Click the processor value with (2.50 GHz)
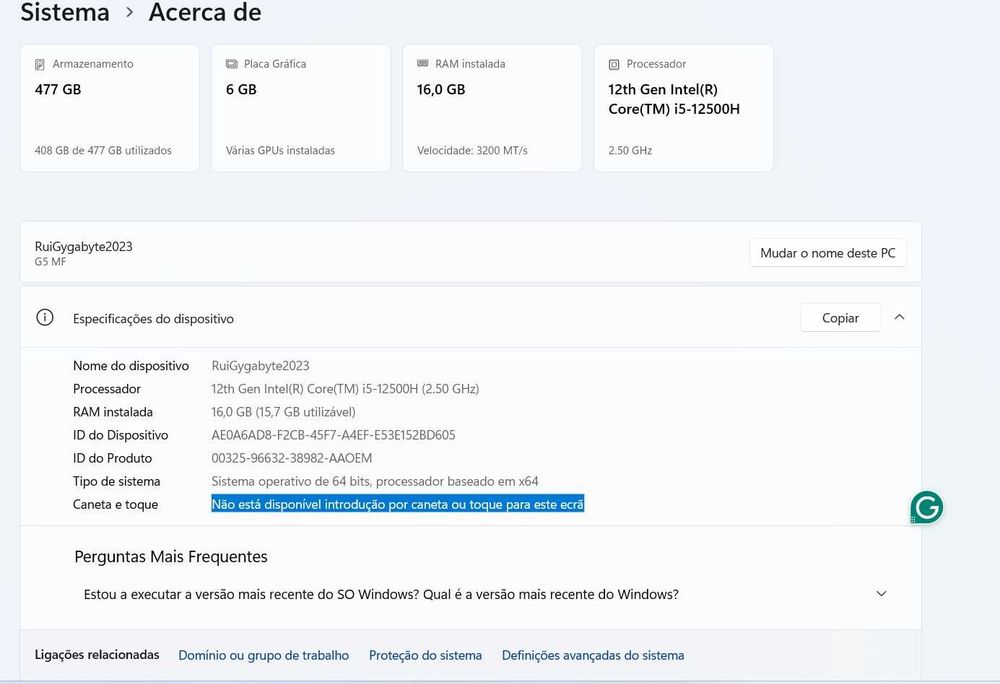This screenshot has height=684, width=1000. click(x=345, y=389)
